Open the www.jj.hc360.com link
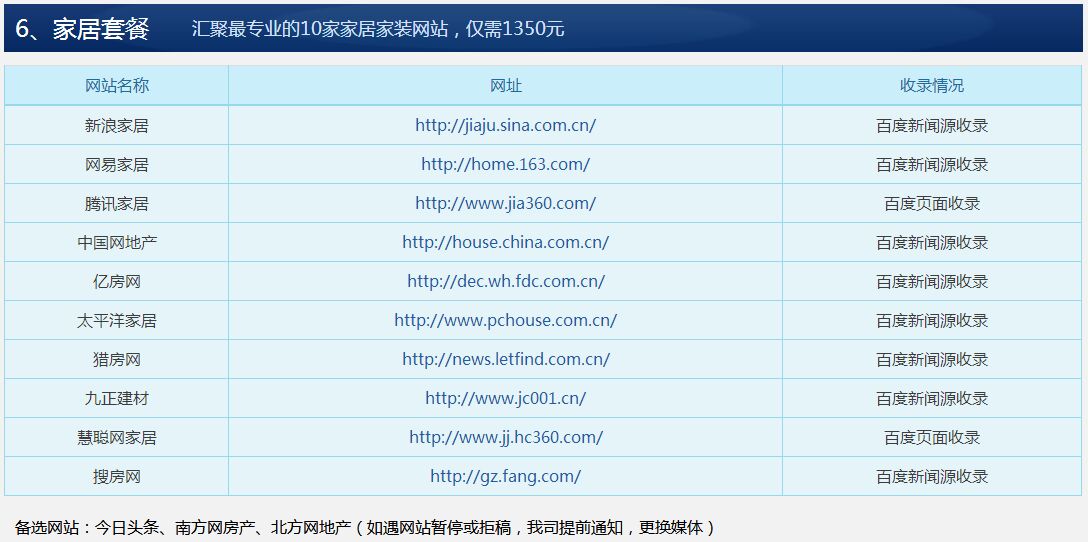Screen dimensions: 1088x542 [x=505, y=437]
